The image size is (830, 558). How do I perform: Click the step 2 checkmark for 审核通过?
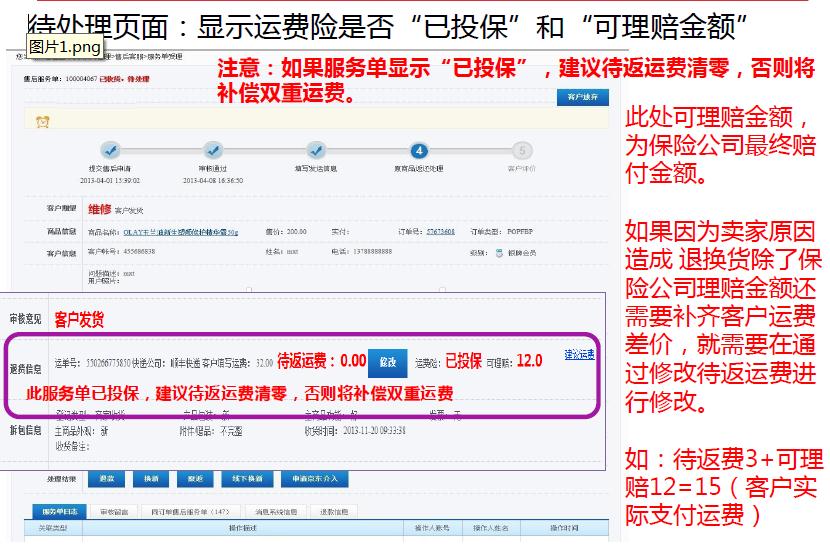coord(213,151)
